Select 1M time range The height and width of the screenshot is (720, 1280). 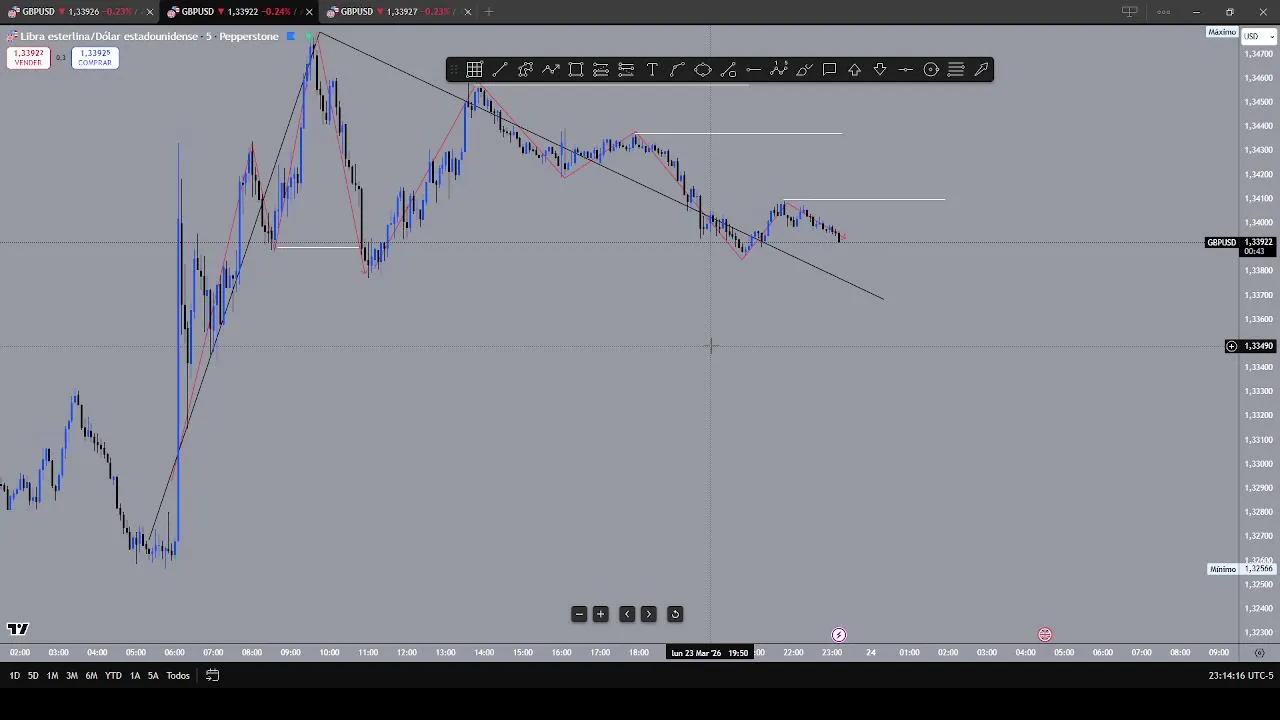coord(52,676)
